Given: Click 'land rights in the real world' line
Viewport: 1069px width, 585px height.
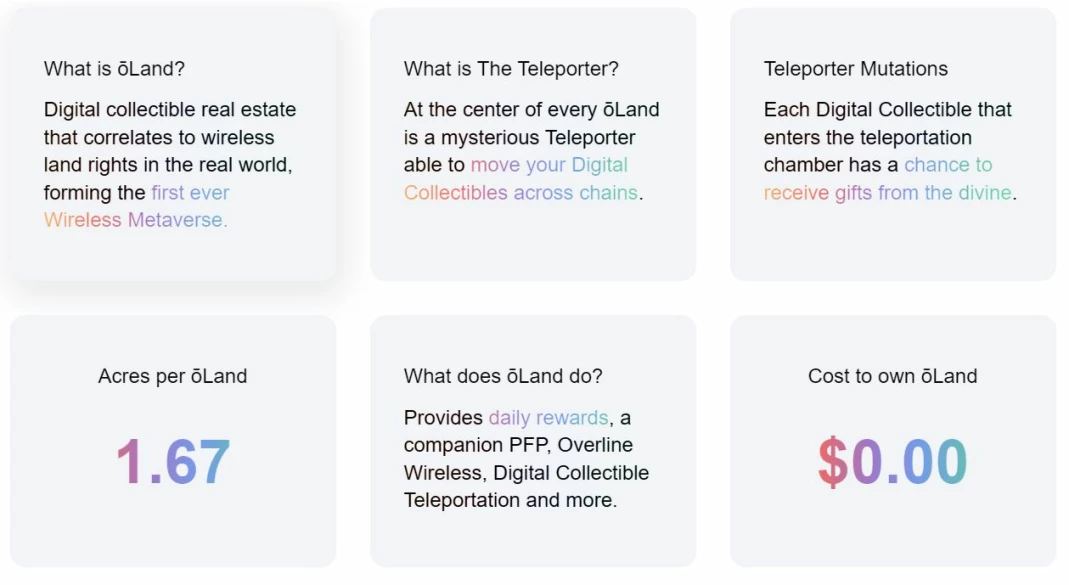Looking at the screenshot, I should [x=168, y=165].
